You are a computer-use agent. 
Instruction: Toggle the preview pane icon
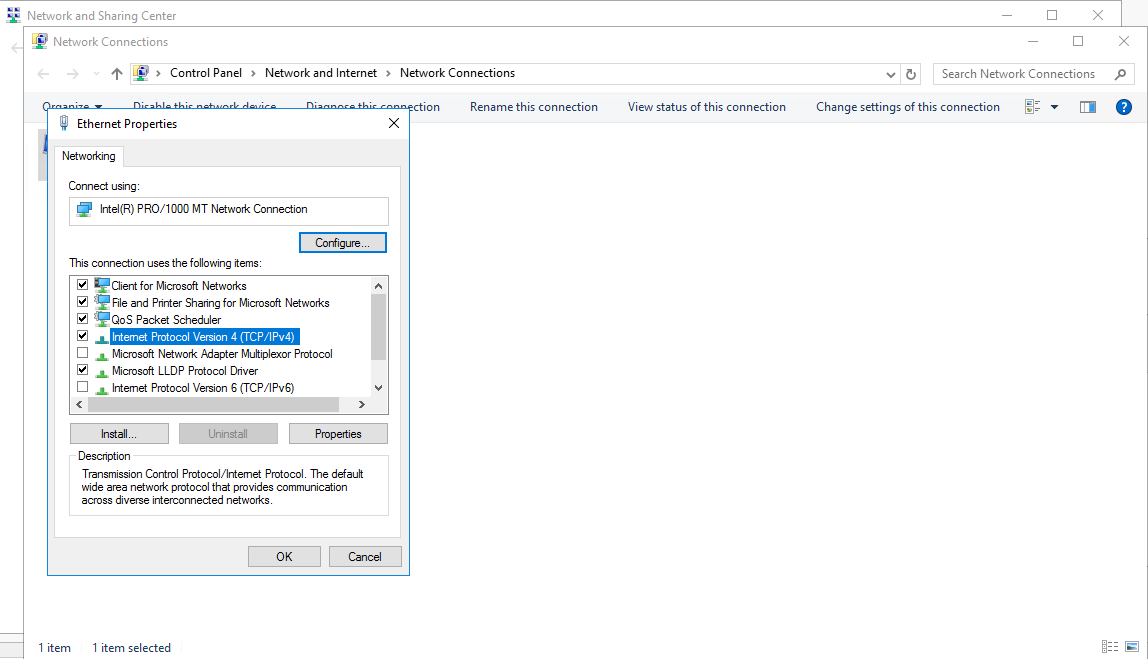tap(1088, 107)
